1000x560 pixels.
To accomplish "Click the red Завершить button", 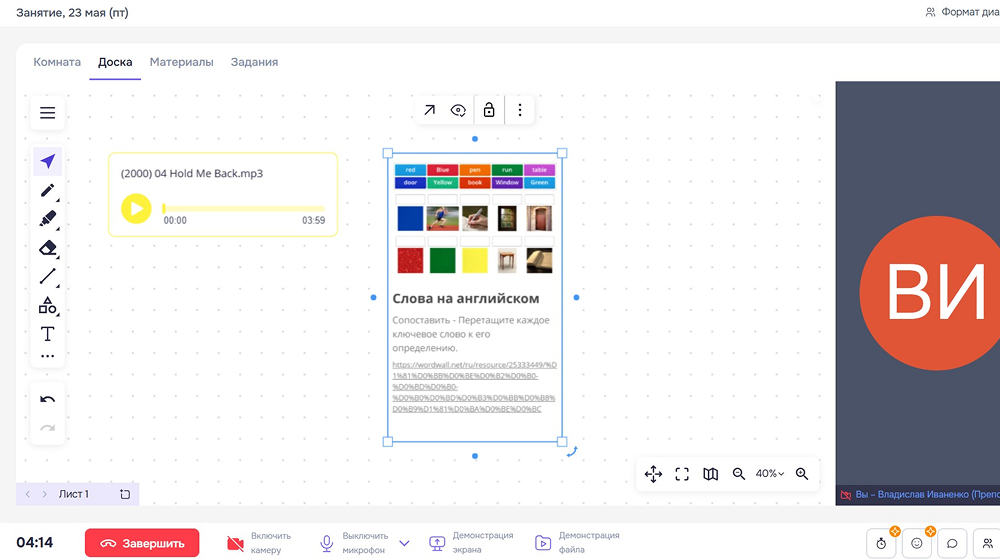I will (x=141, y=543).
